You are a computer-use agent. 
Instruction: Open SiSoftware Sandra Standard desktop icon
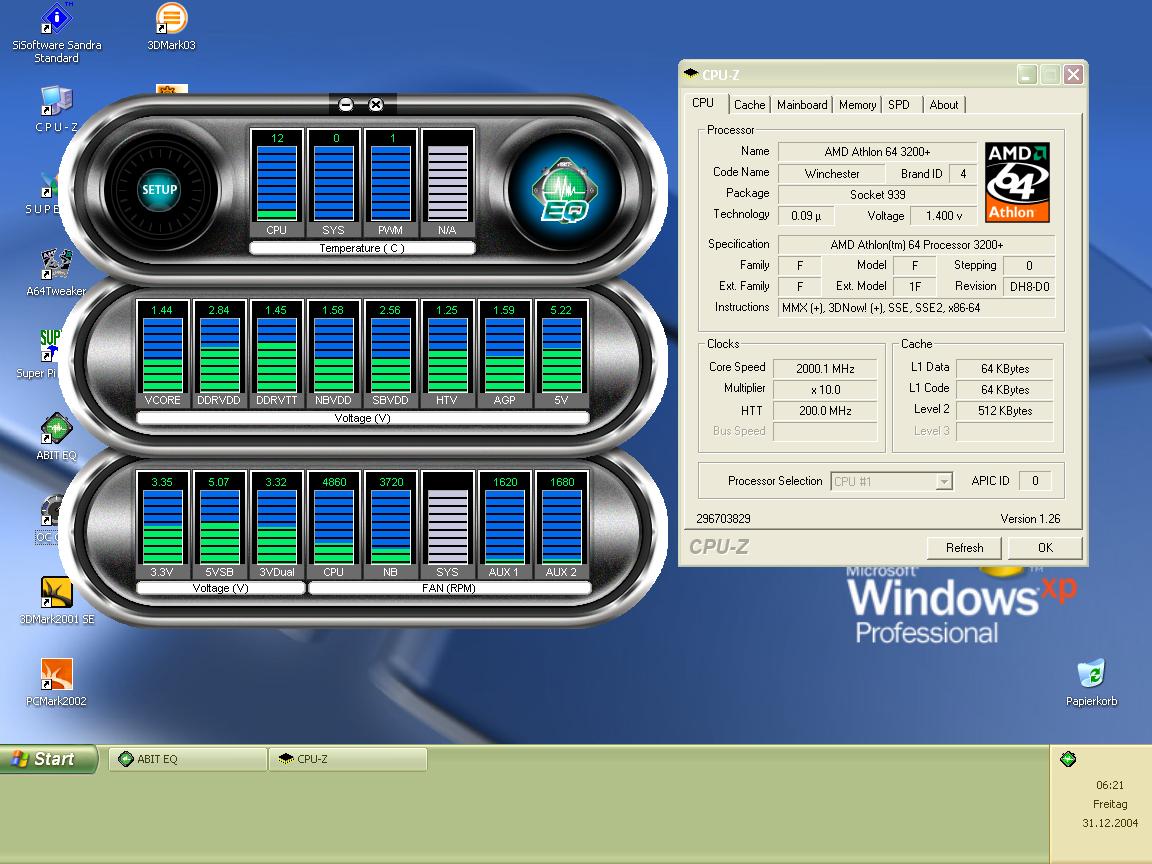(57, 20)
